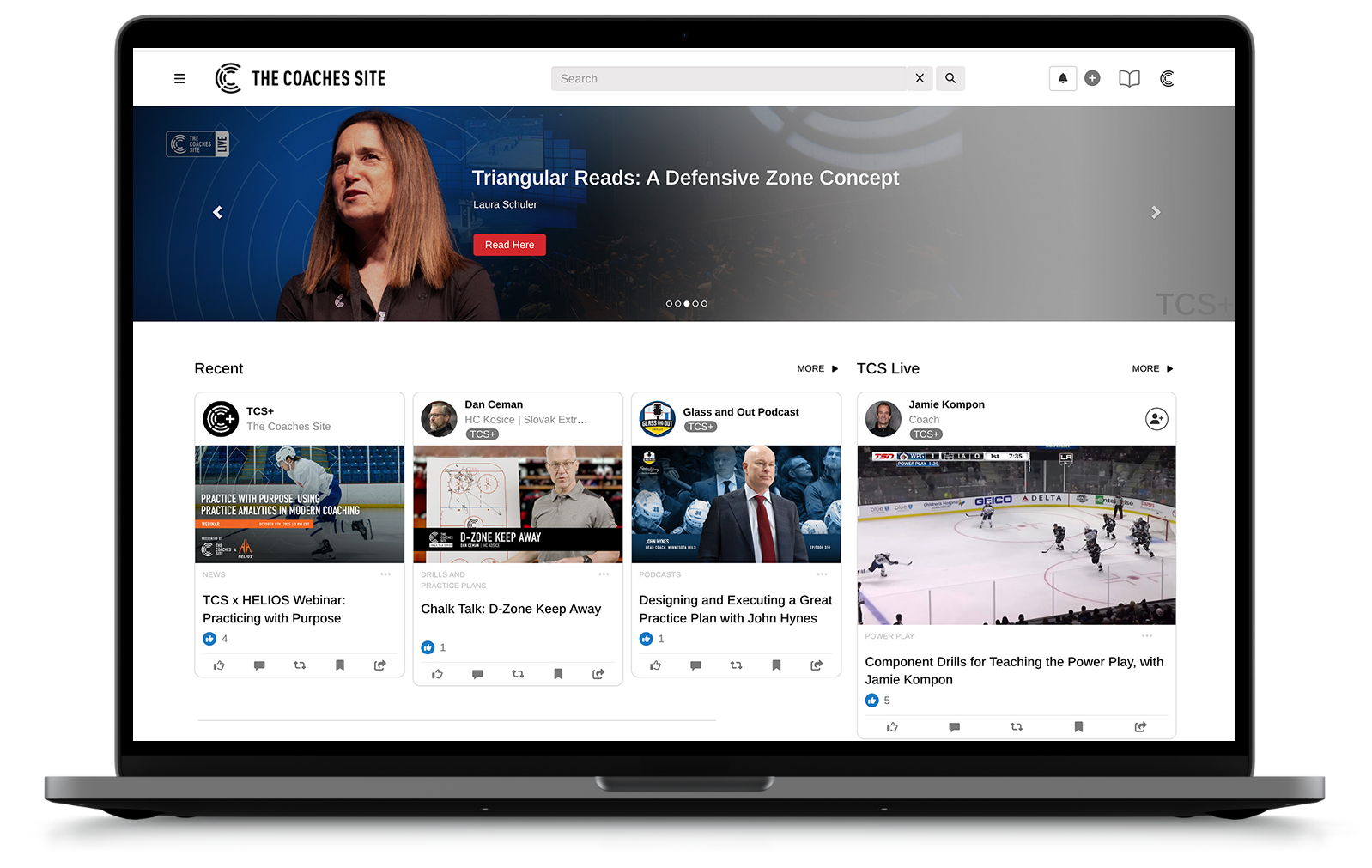Comment on the HELIOS Webinar post

pos(259,665)
